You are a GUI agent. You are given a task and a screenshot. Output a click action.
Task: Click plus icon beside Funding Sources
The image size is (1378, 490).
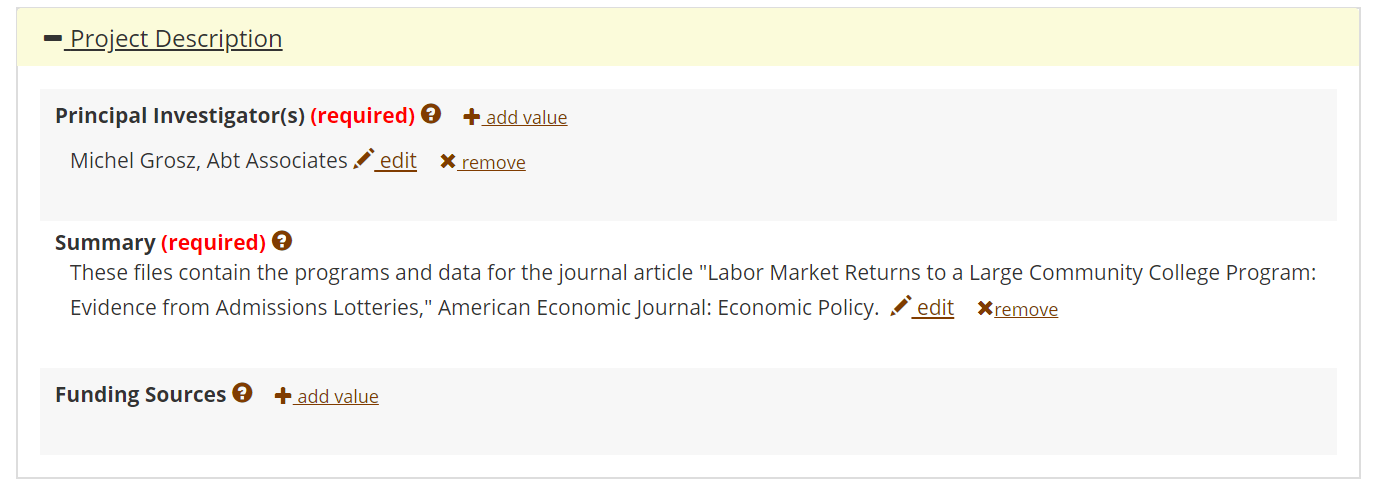click(283, 396)
